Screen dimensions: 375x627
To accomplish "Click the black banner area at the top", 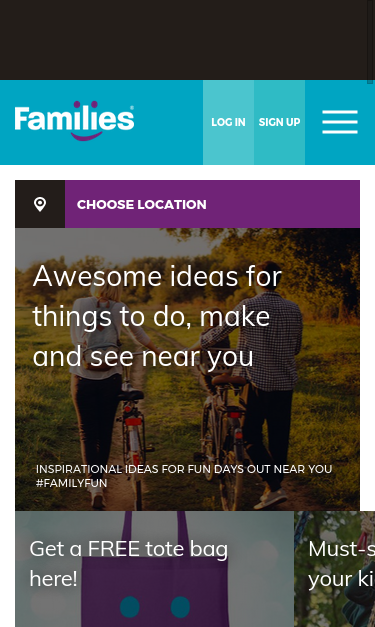I will point(184,40).
